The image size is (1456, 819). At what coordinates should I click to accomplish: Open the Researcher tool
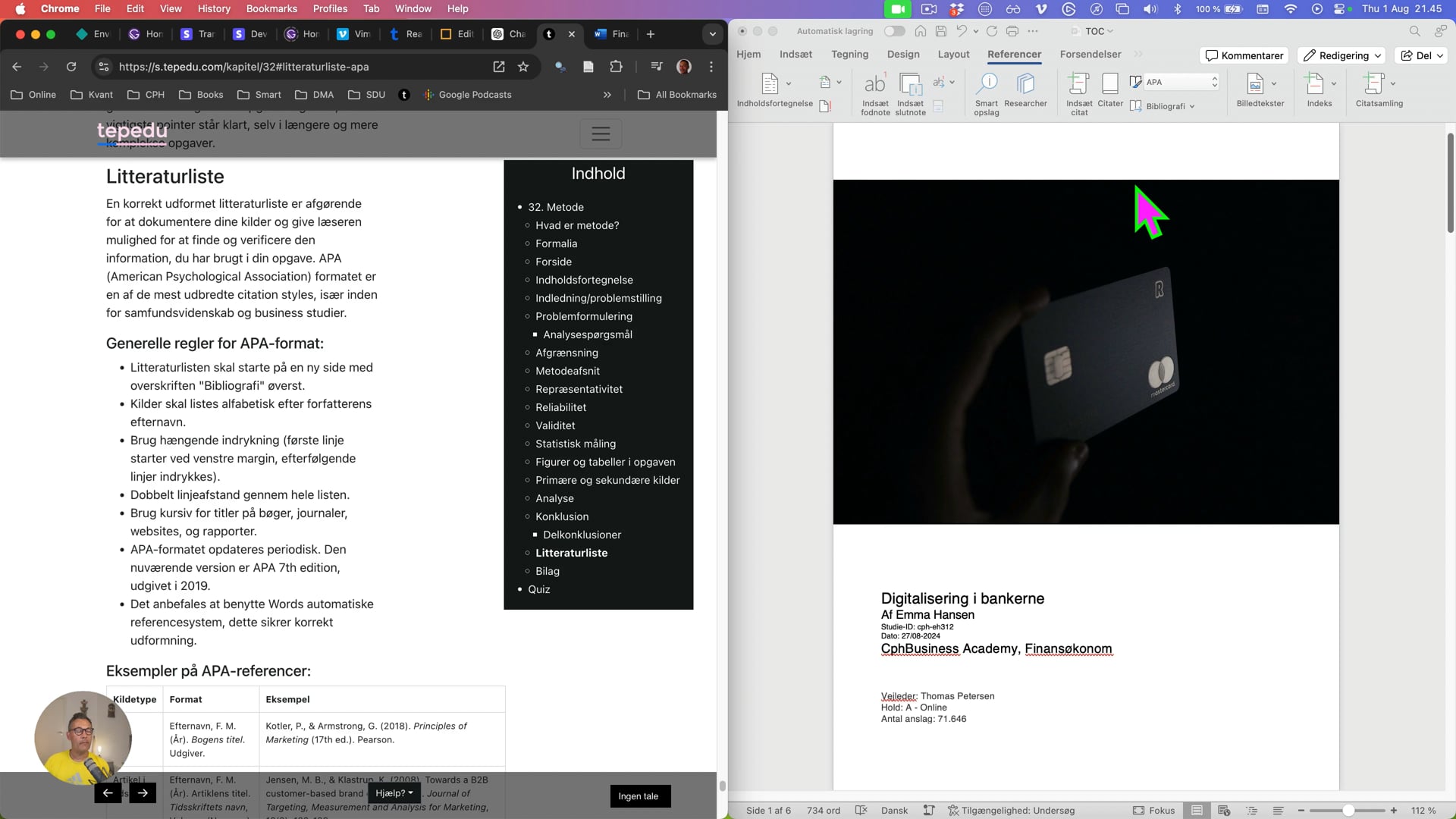1025,89
